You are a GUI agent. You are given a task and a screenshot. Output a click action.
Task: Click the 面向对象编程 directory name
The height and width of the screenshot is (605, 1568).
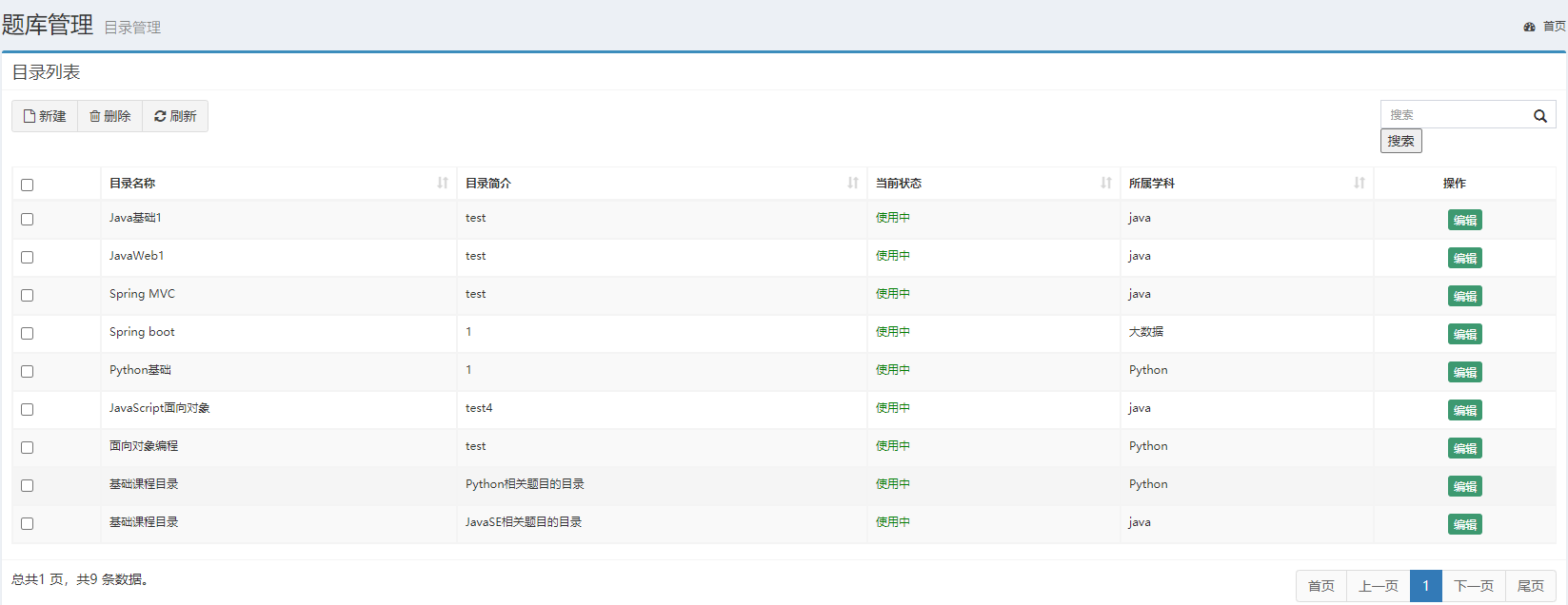pos(144,446)
